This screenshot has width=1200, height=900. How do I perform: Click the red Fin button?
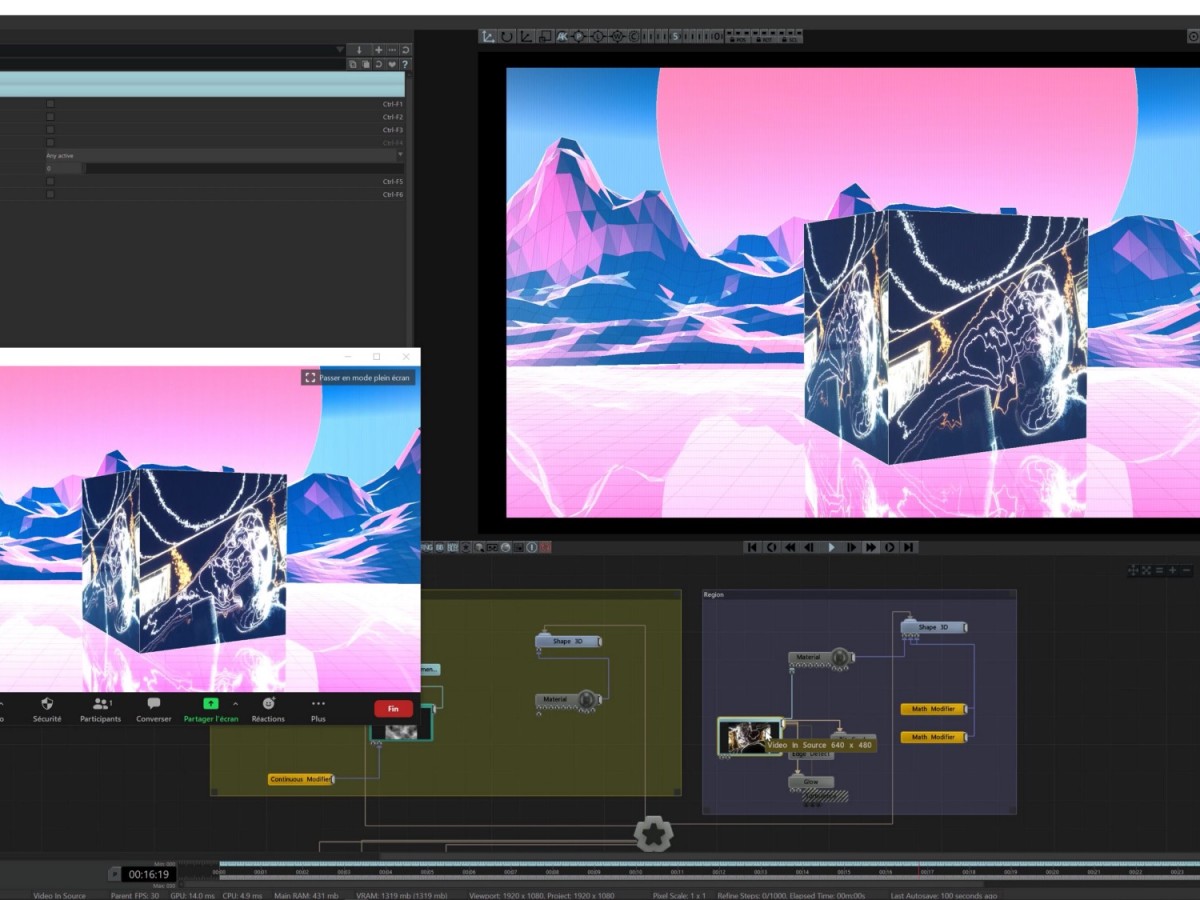[x=393, y=708]
